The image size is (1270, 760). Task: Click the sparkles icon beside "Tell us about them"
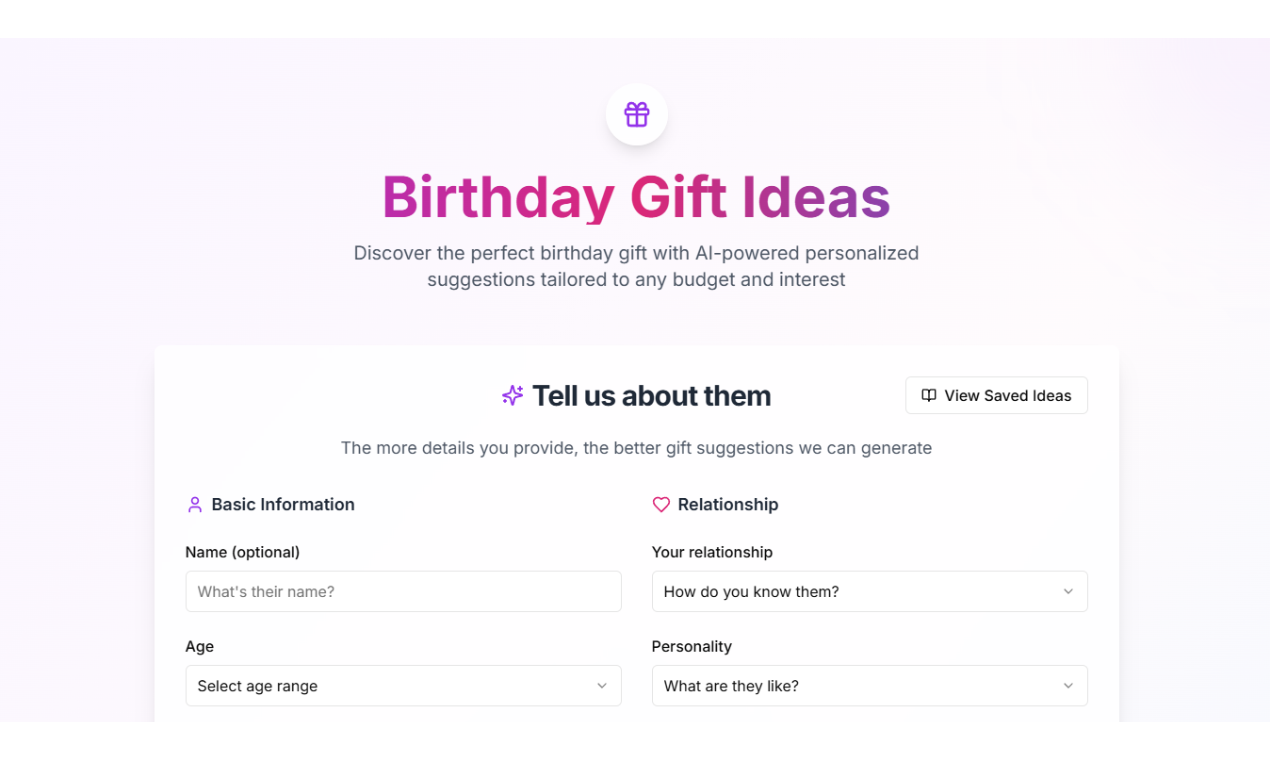tap(512, 395)
